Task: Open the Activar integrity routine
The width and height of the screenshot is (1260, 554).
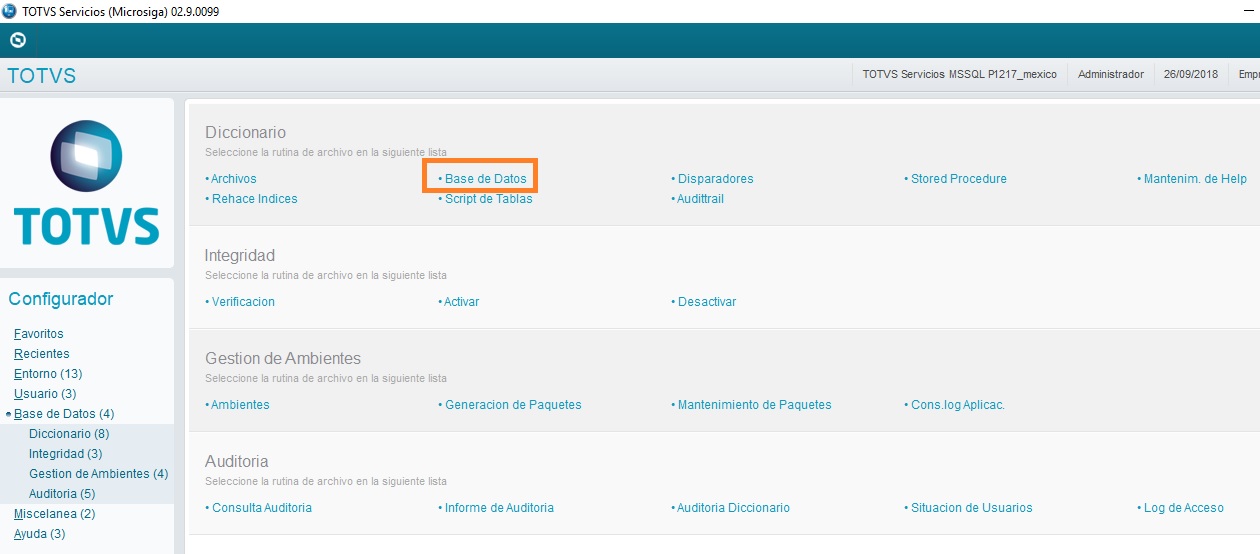Action: (x=461, y=302)
